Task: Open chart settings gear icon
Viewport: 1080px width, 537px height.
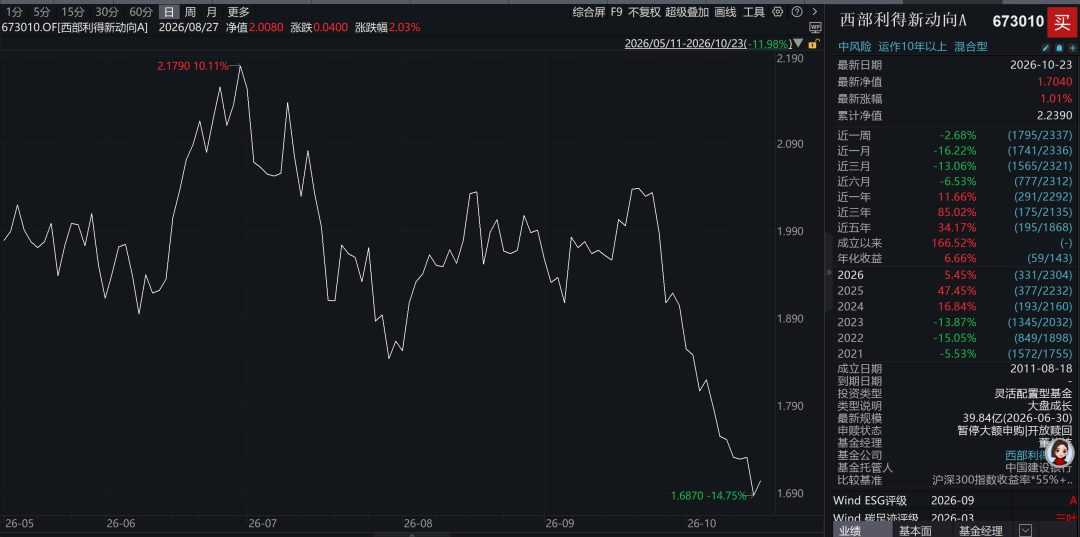Action: tap(778, 12)
